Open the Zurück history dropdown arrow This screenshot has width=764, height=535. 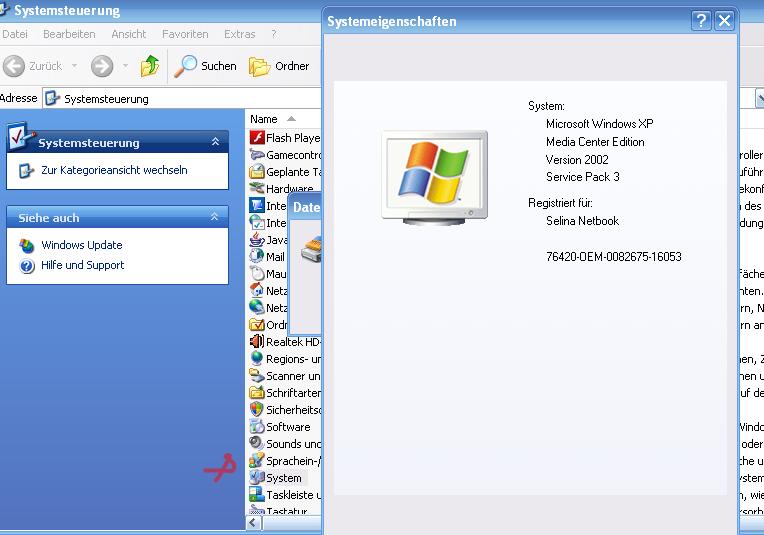point(75,65)
